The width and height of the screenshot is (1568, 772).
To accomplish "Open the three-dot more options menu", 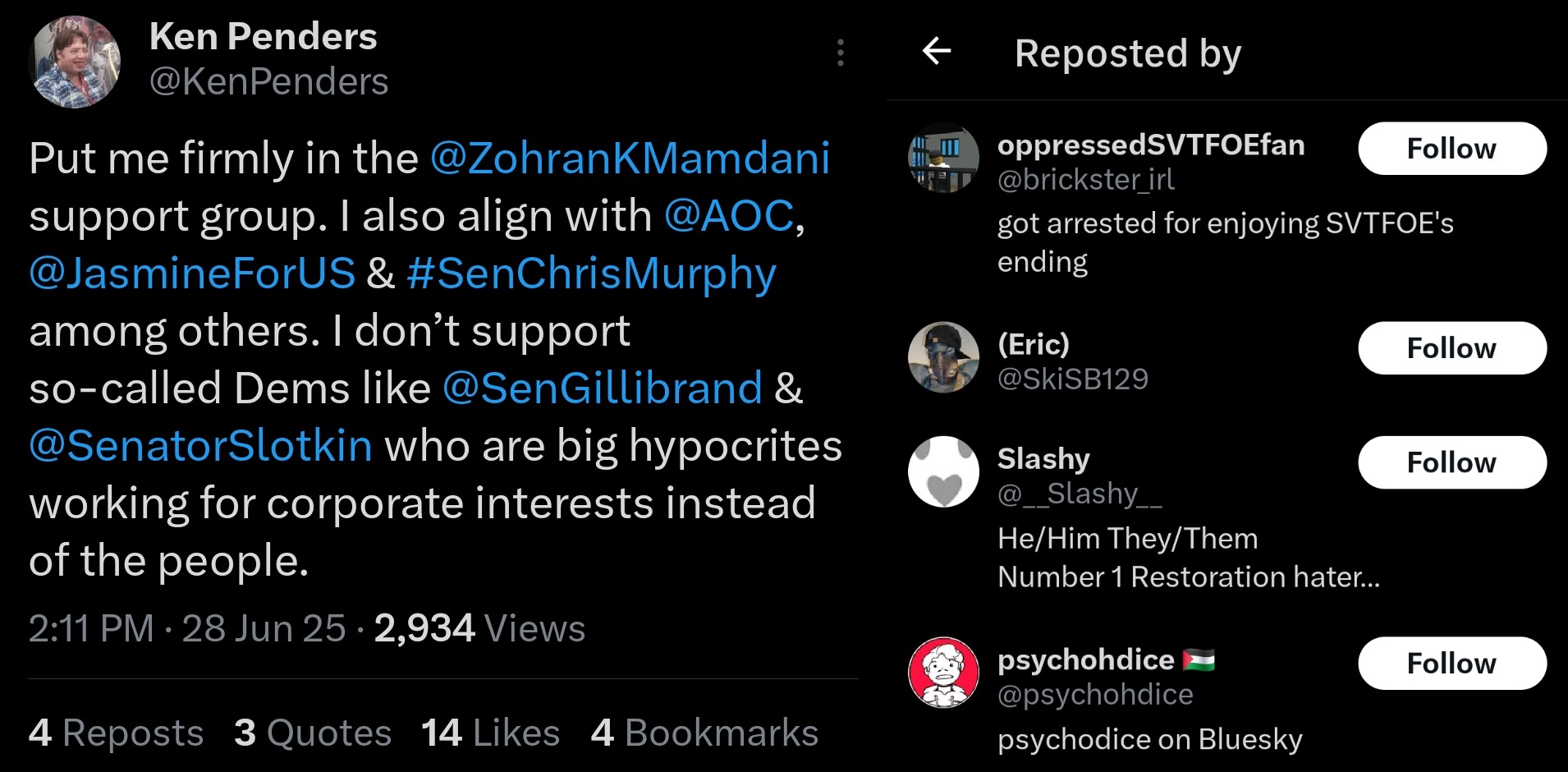I will click(x=840, y=53).
